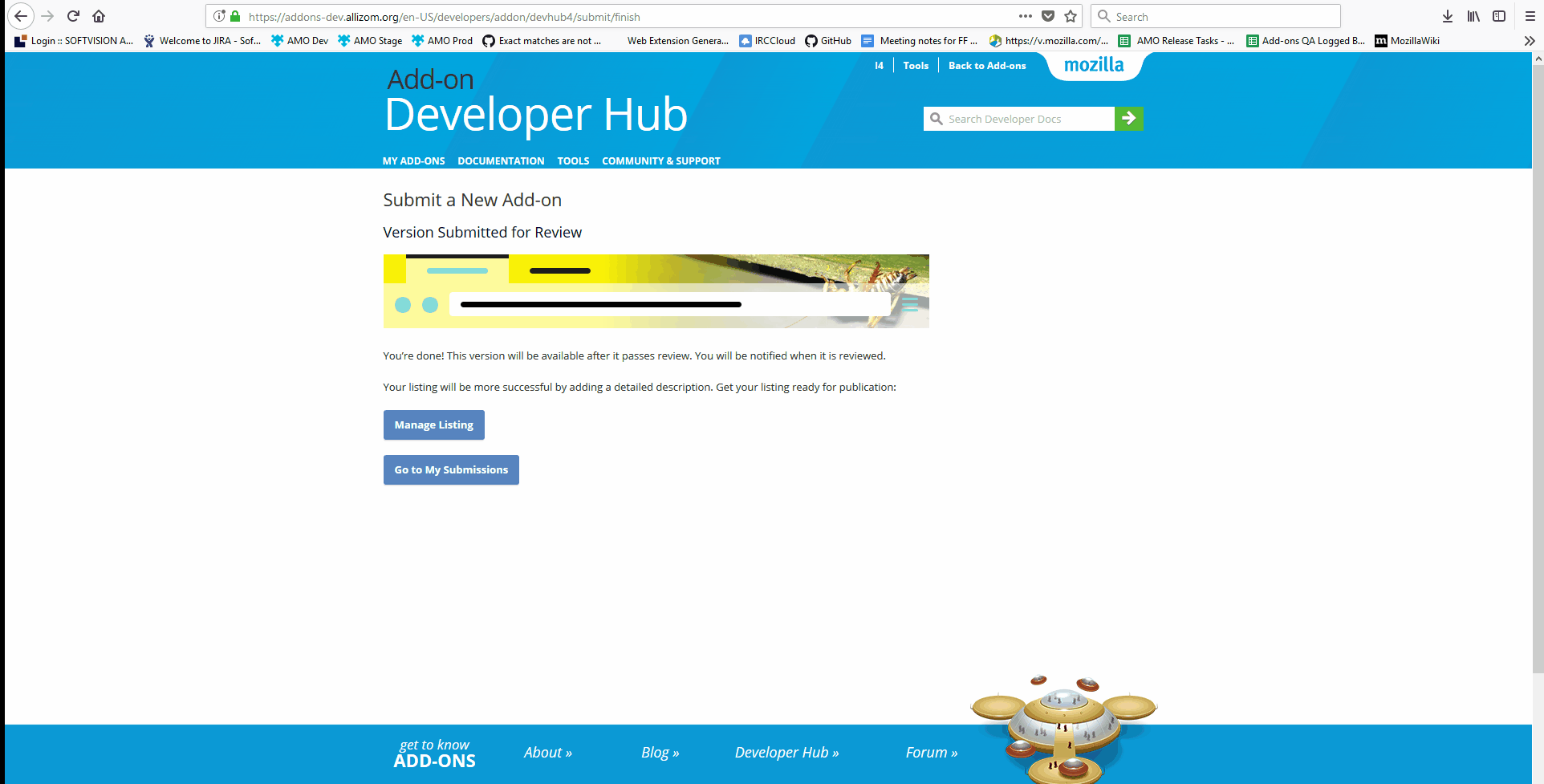Click the Search Developer Docs field

point(1019,119)
